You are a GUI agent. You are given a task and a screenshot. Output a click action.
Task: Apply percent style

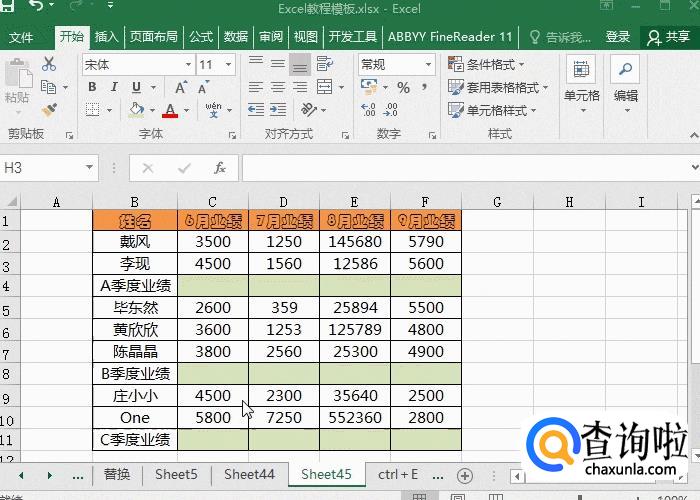click(404, 88)
